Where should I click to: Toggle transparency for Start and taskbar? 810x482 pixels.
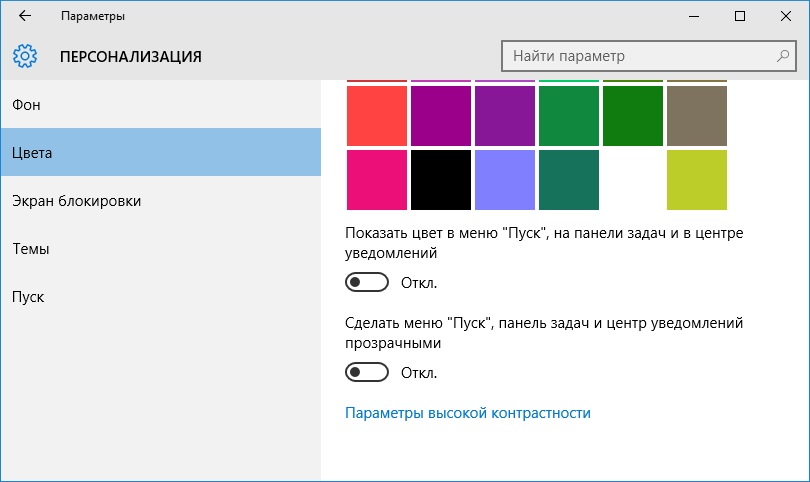(367, 372)
